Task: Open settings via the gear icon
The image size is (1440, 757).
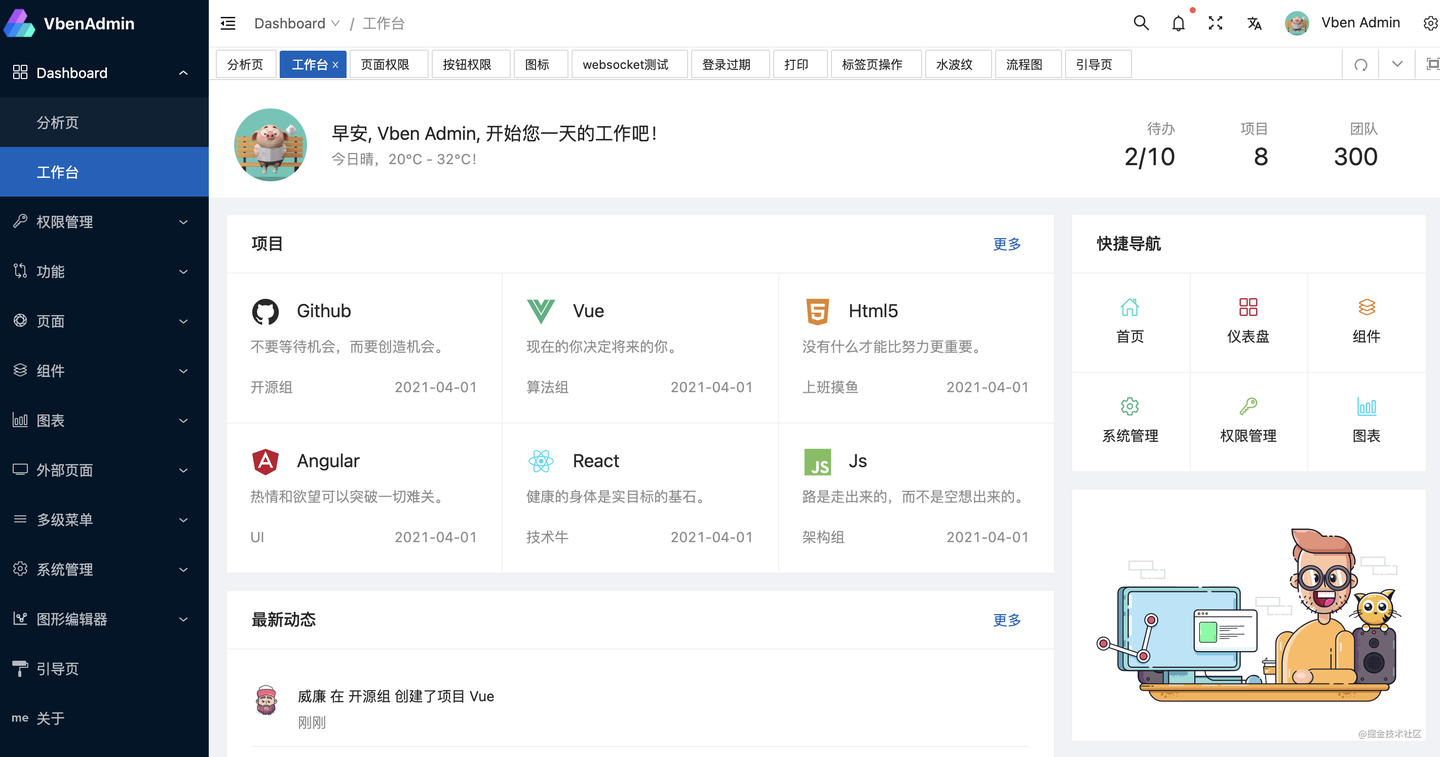Action: (1430, 23)
